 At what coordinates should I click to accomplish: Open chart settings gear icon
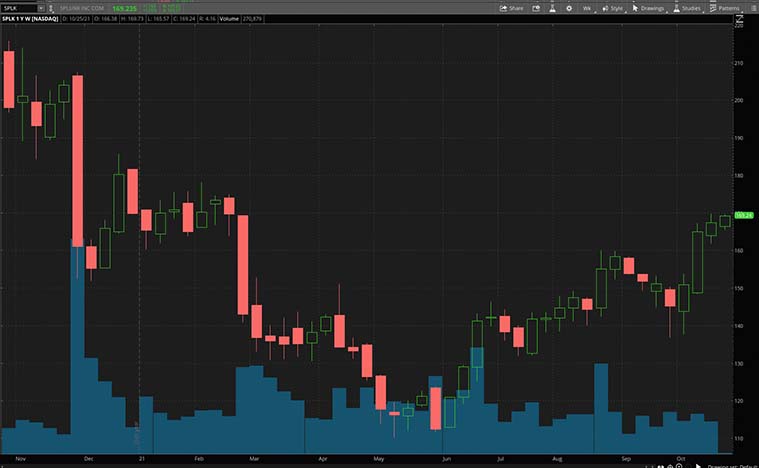point(569,8)
